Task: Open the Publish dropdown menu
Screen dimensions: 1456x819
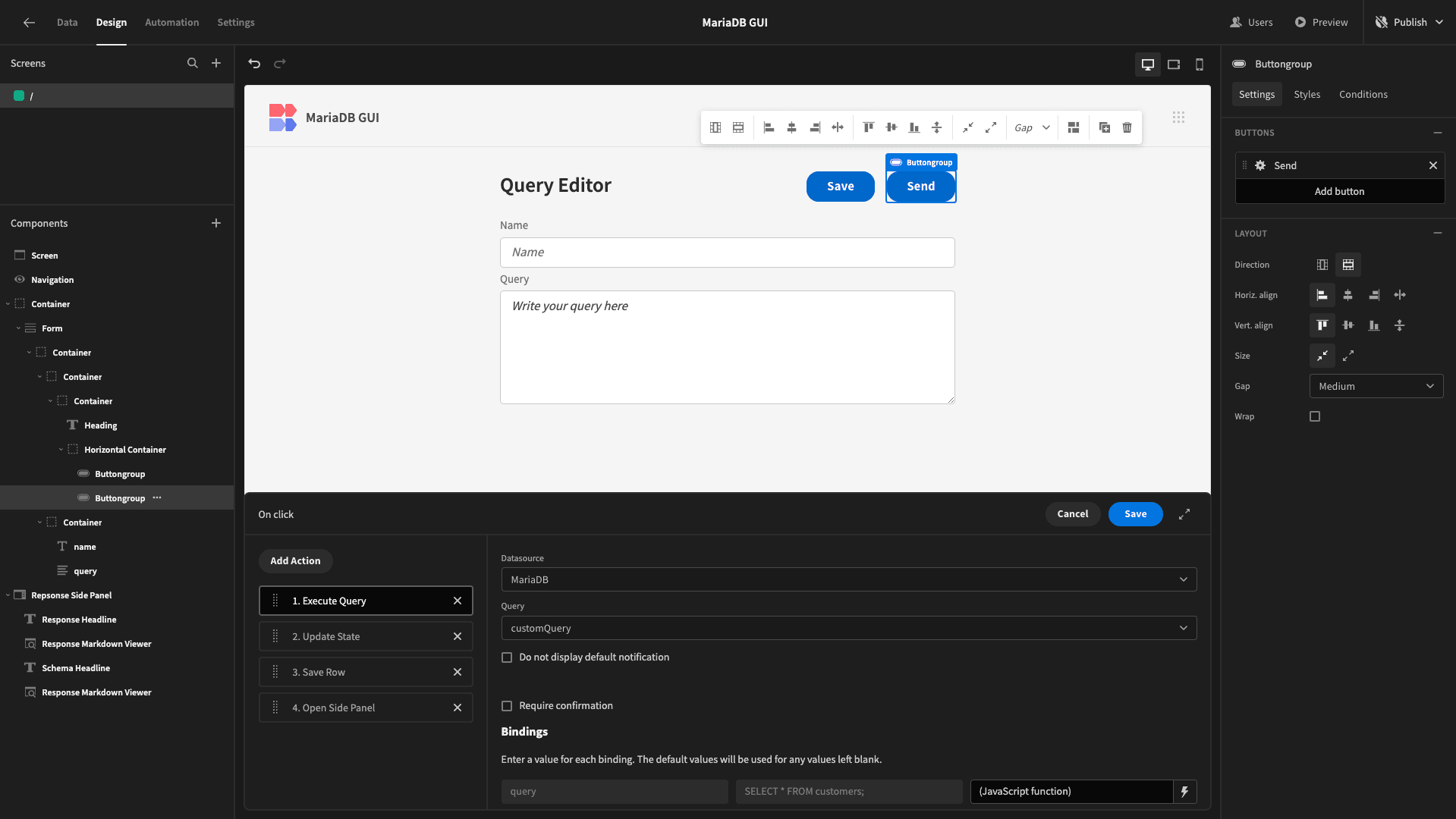Action: tap(1410, 22)
